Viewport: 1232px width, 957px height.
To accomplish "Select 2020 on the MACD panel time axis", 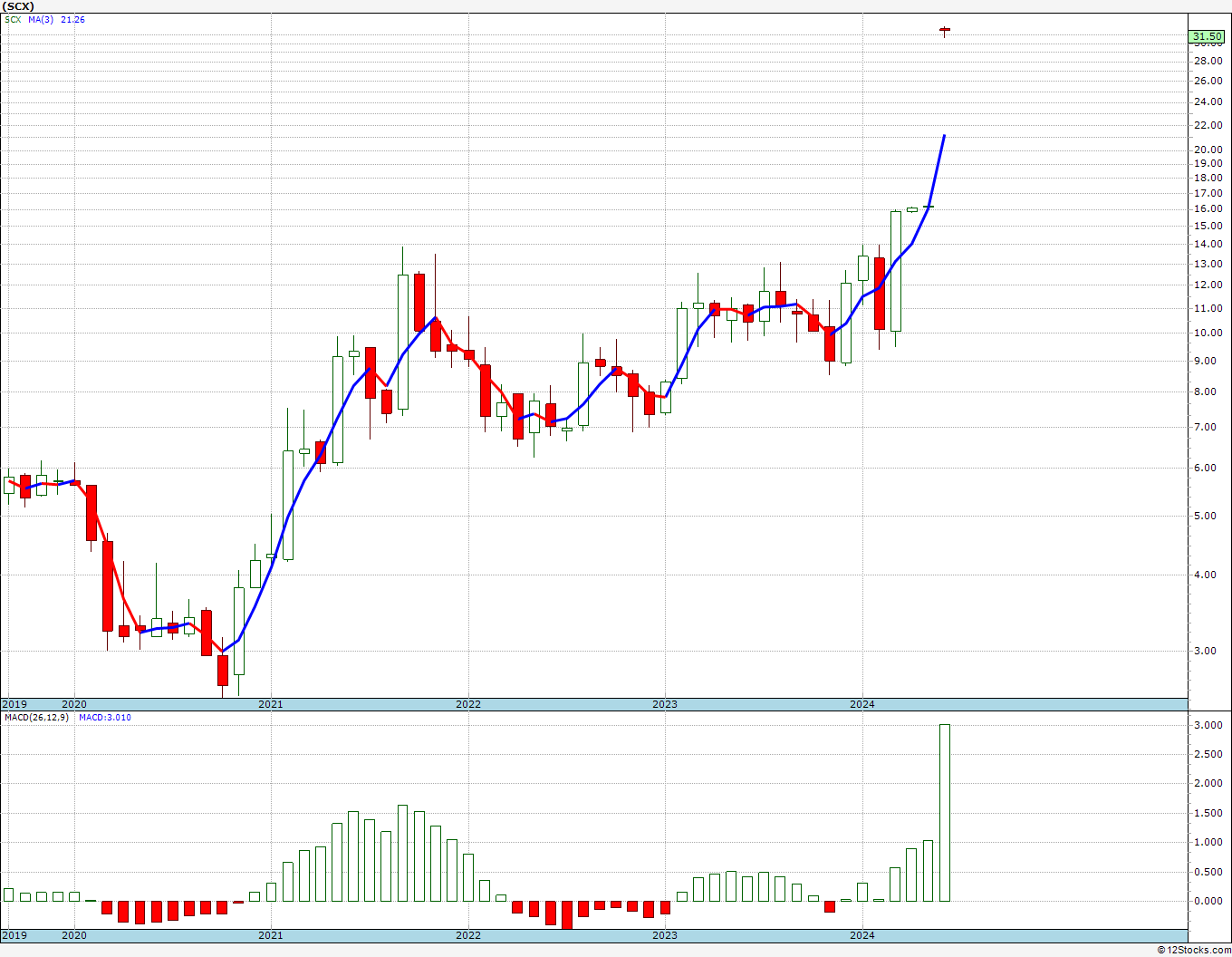I will (x=73, y=935).
